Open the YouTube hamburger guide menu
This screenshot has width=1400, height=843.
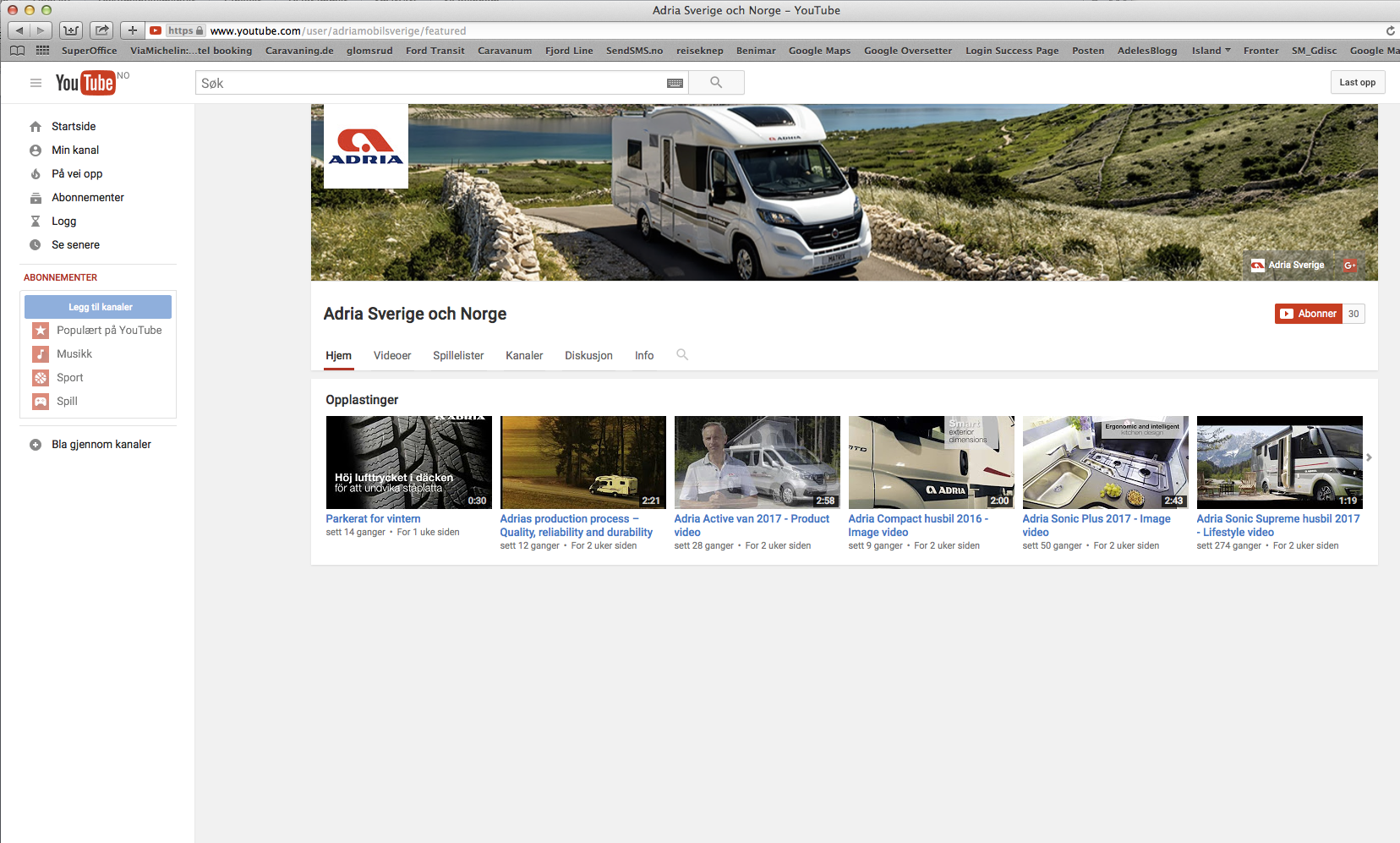(36, 83)
